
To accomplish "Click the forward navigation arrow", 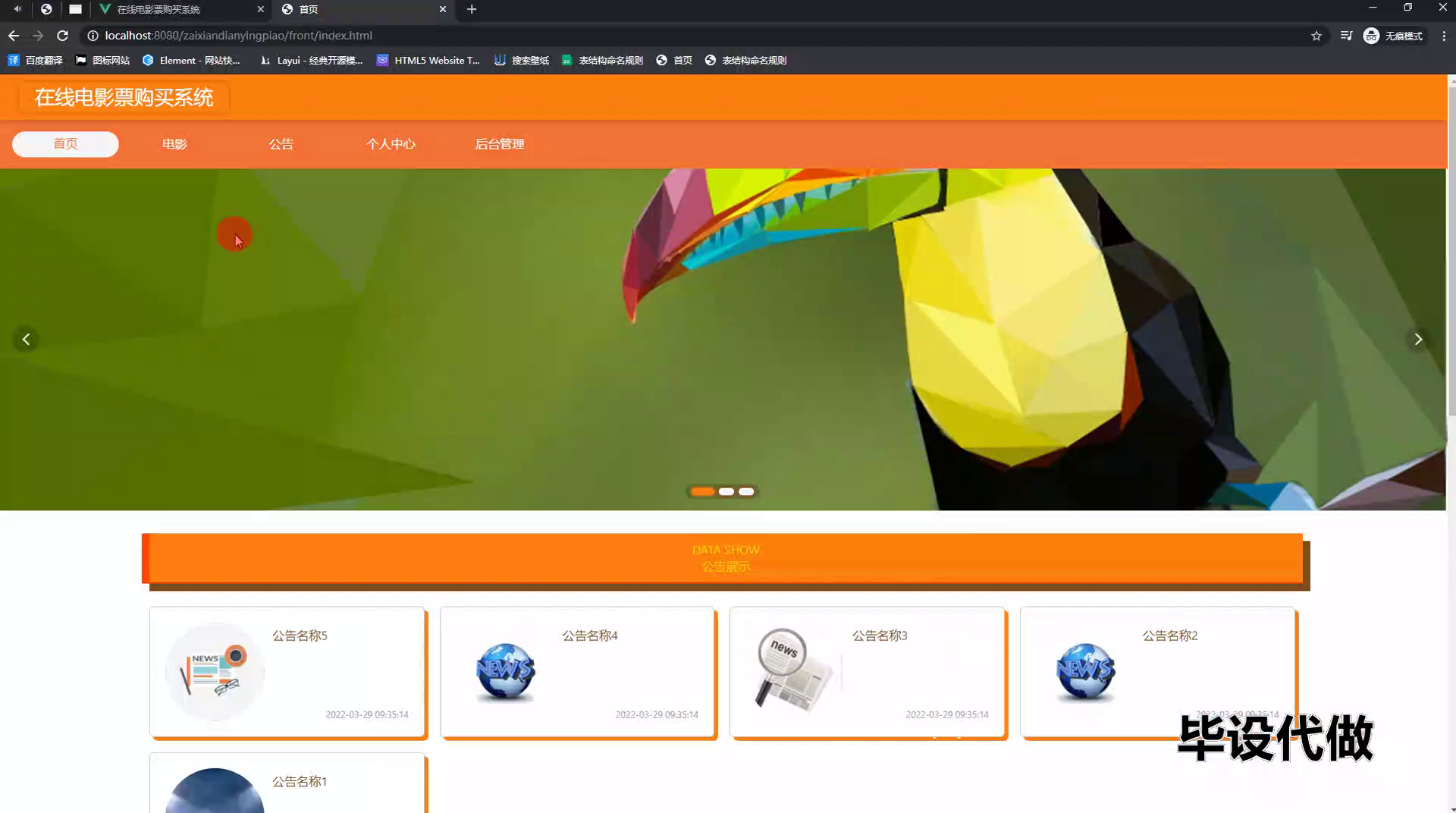I will pos(38,36).
